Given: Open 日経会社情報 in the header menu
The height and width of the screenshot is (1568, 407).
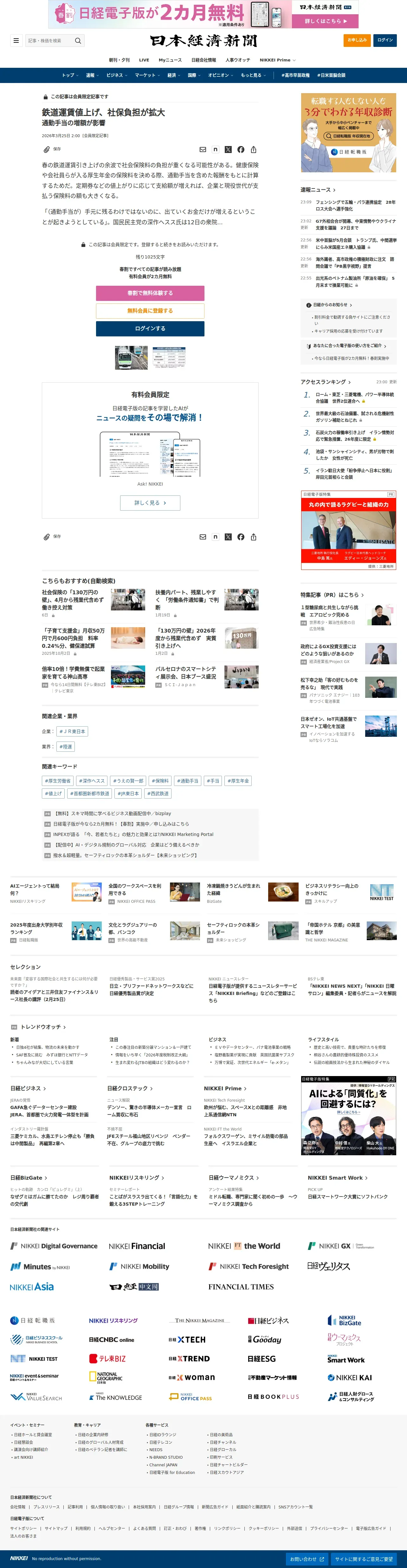Looking at the screenshot, I should pyautogui.click(x=203, y=60).
